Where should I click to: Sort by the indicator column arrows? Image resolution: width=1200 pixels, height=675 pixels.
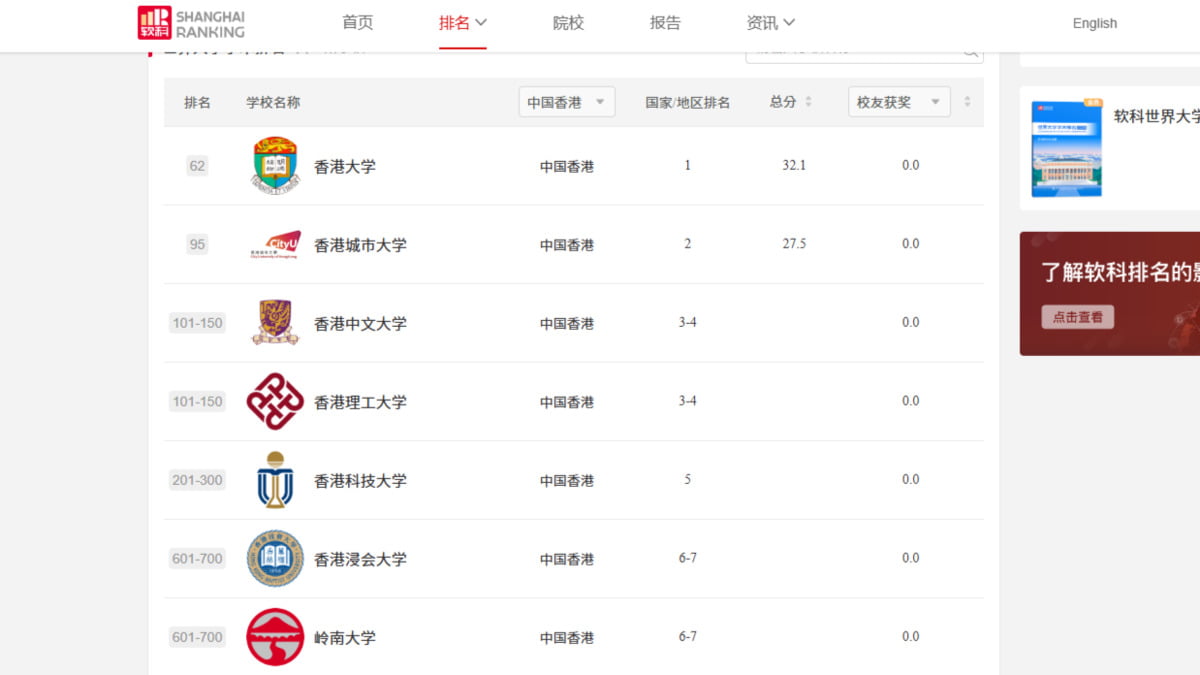click(x=967, y=102)
